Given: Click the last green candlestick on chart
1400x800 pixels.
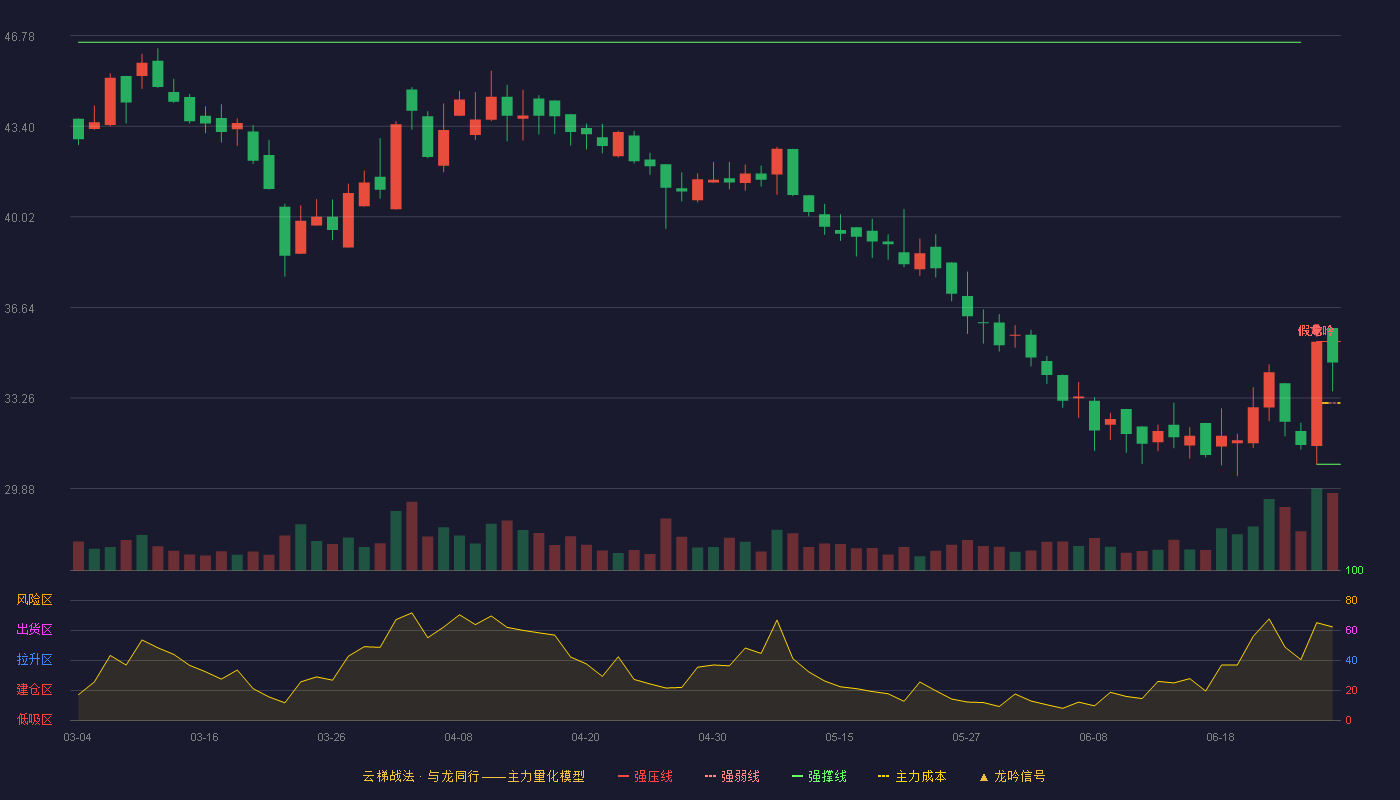Looking at the screenshot, I should [1332, 346].
